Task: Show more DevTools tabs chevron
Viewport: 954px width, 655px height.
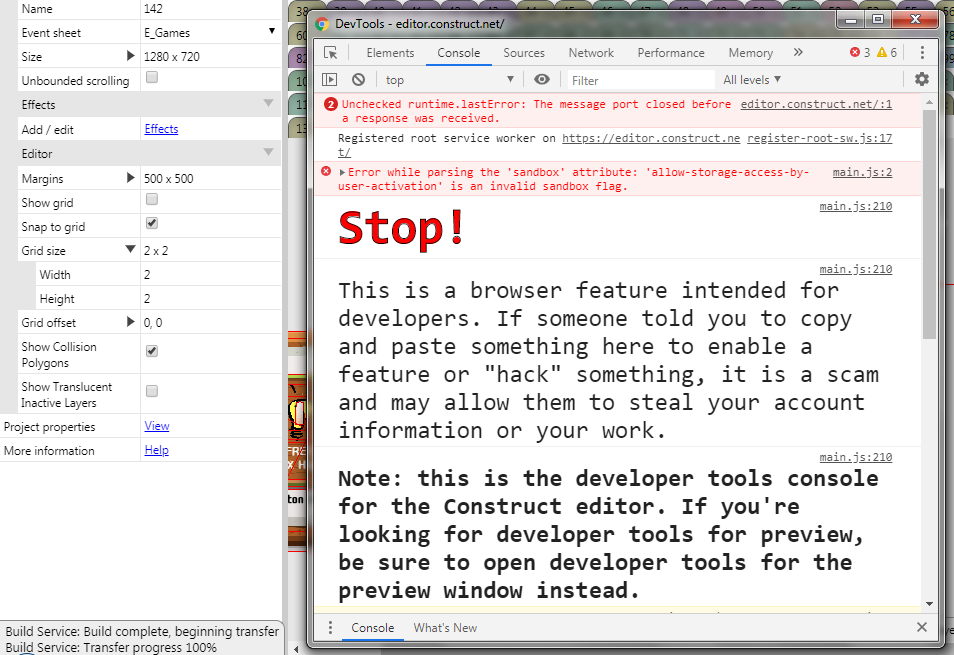Action: [x=798, y=52]
